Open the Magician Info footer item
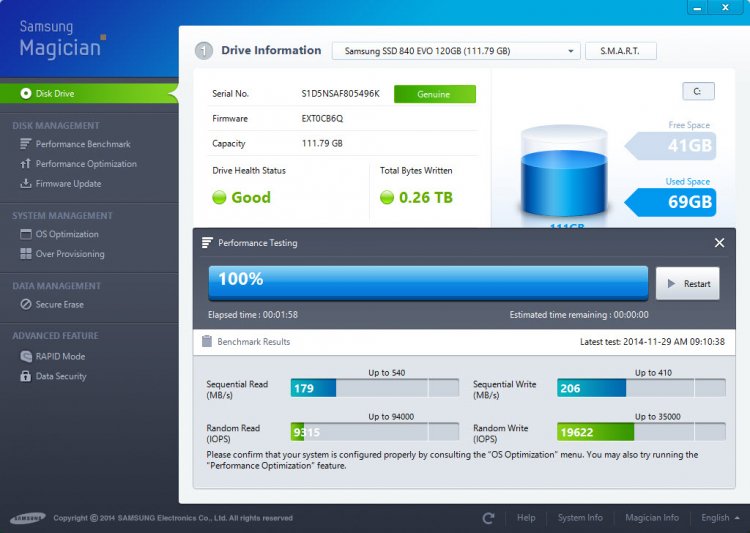This screenshot has width=750, height=533. point(651,518)
